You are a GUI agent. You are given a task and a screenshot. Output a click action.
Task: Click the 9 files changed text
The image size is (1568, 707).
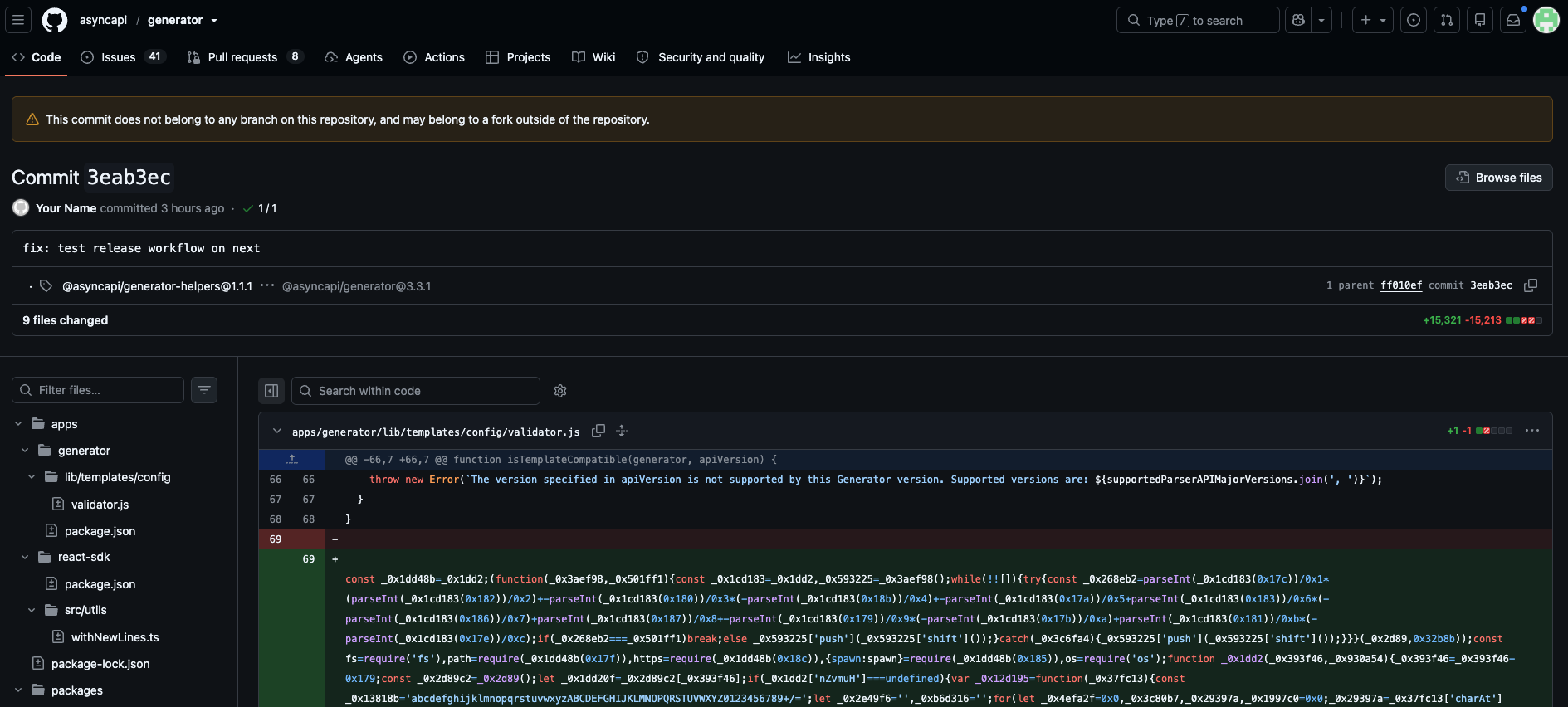(66, 320)
